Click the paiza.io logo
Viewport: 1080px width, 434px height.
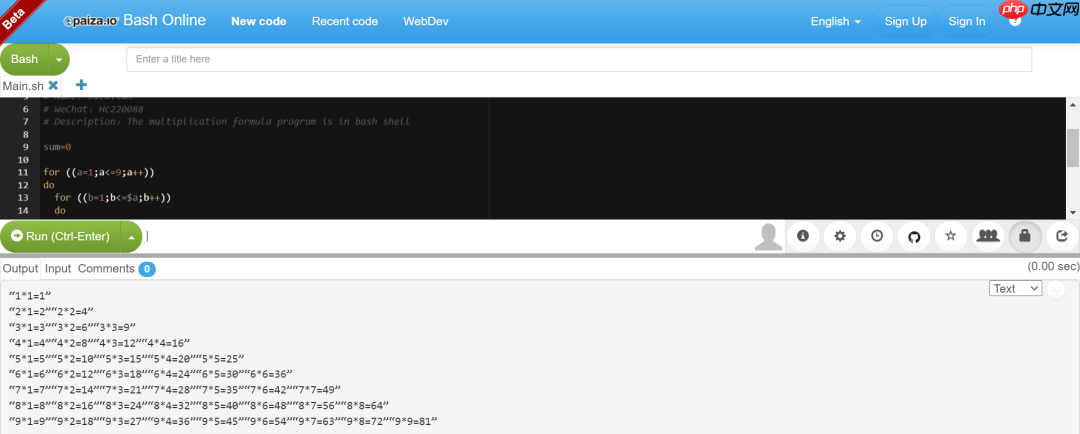pos(91,21)
